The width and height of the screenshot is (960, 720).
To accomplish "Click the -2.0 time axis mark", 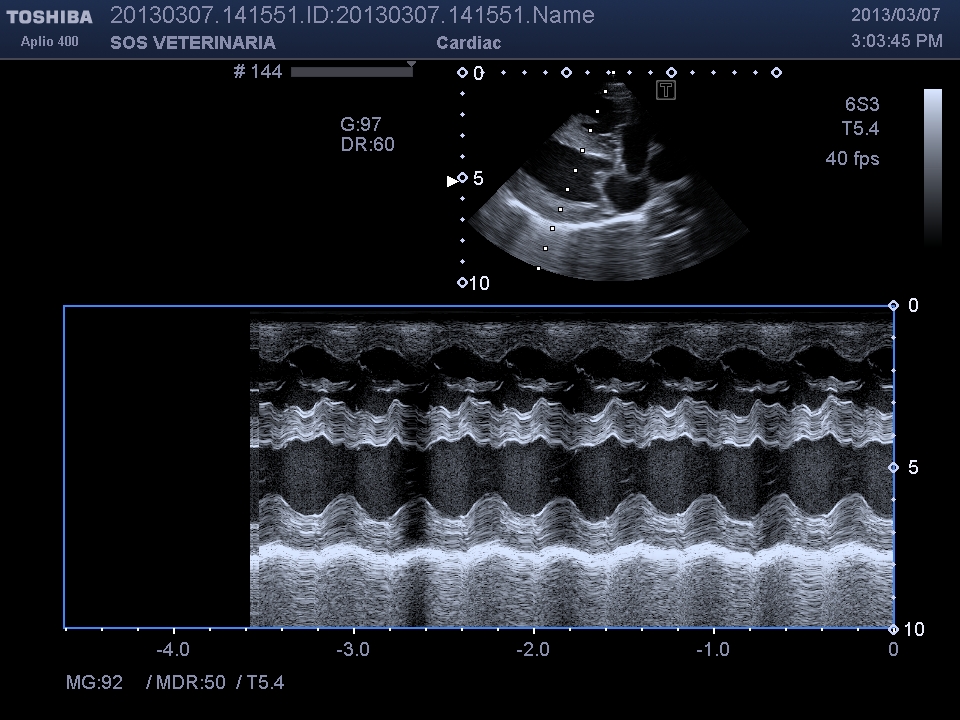I will 533,650.
